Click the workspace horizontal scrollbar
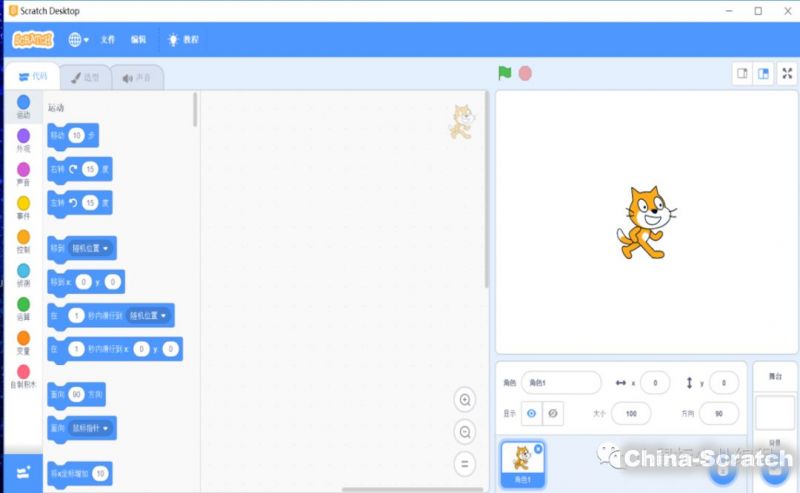Screen dimensions: 800x493 click(x=412, y=489)
